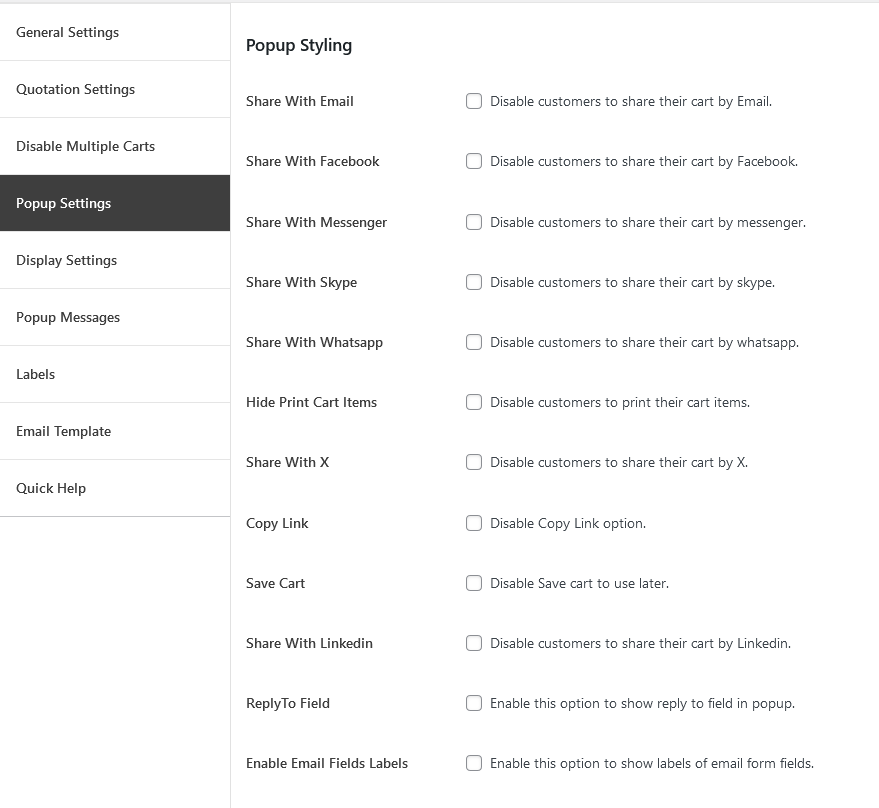Enable Share With Email disable checkbox
Viewport: 879px width, 808px height.
point(474,101)
